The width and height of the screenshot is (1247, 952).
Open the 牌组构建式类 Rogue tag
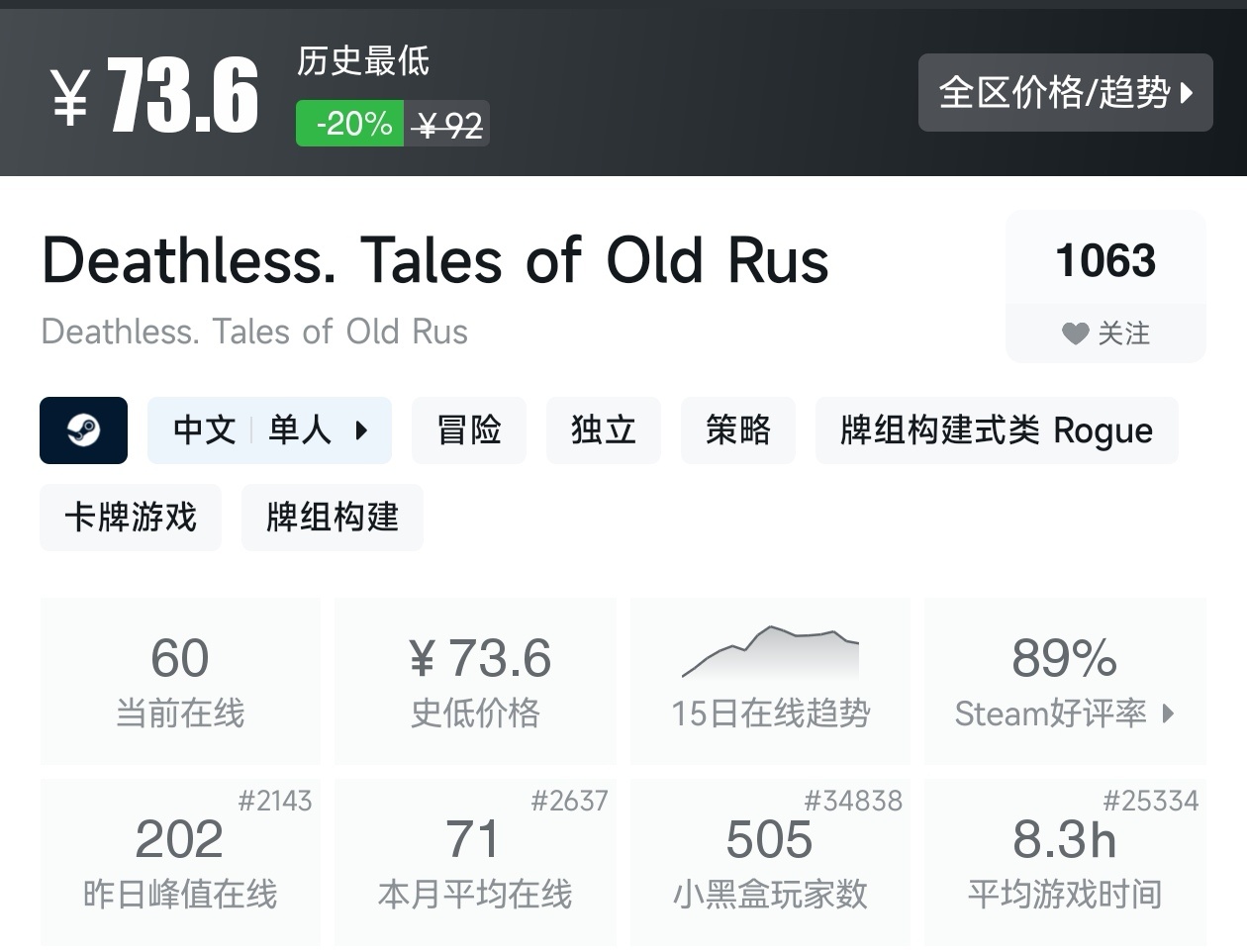click(x=996, y=430)
